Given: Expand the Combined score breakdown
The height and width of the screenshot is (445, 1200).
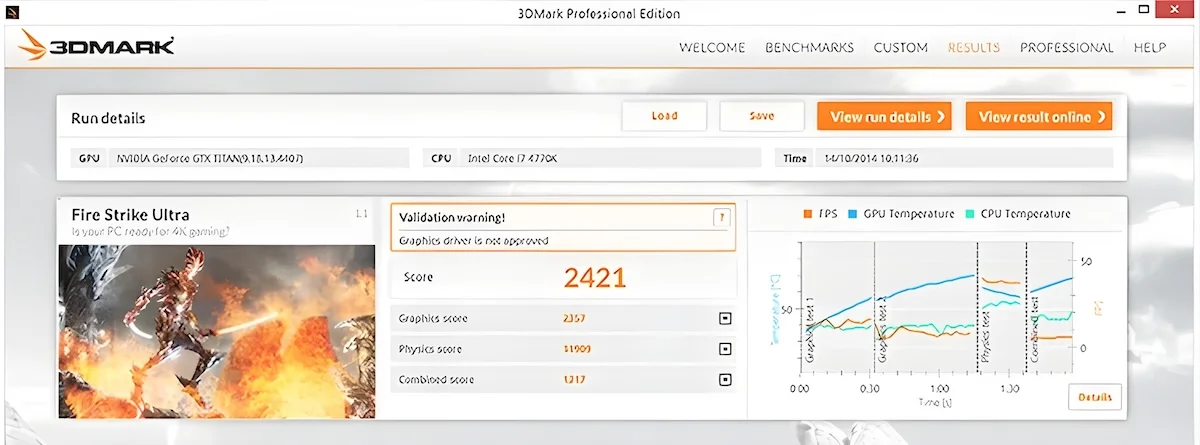Looking at the screenshot, I should pos(725,380).
